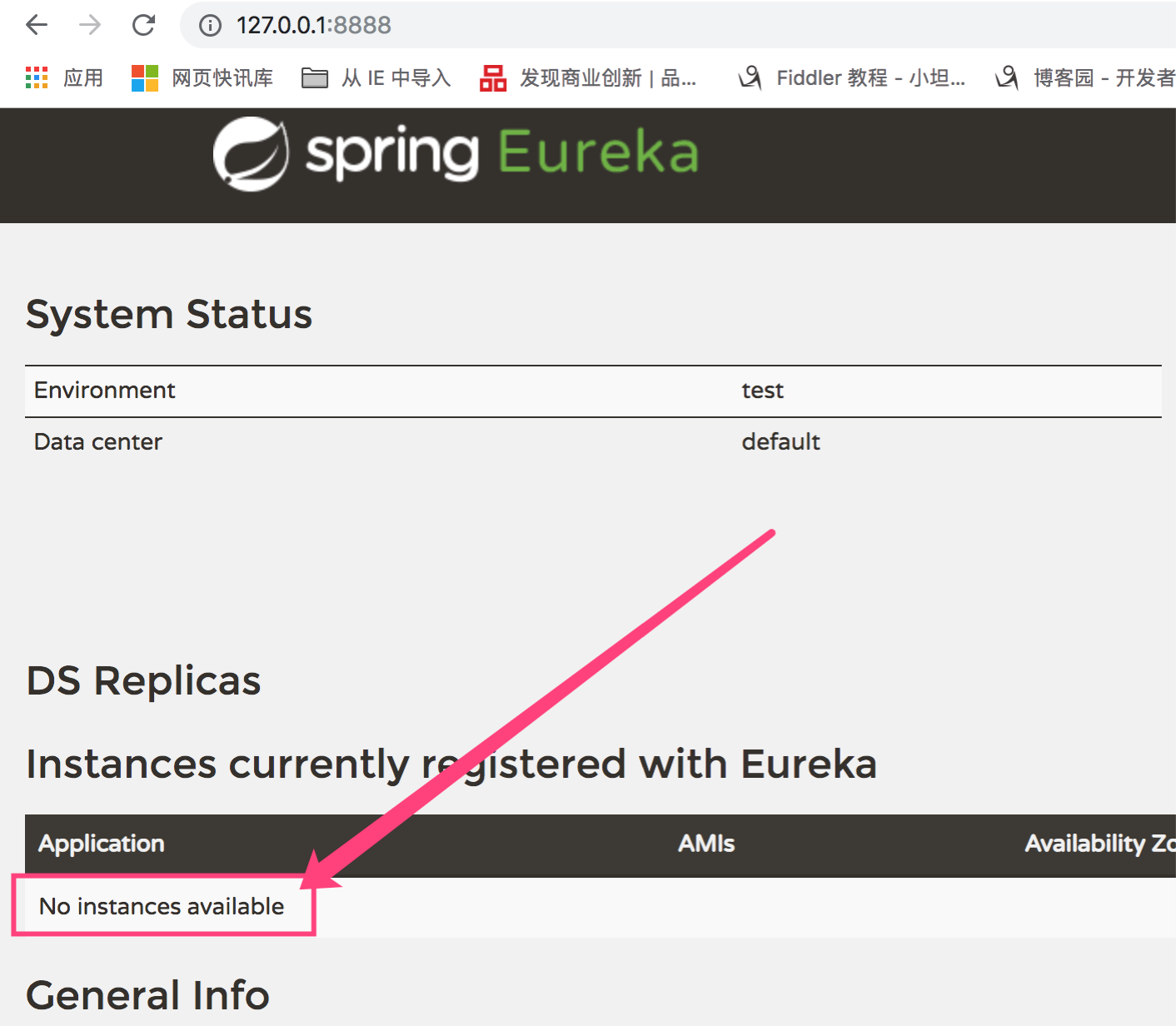1176x1026 pixels.
Task: Open the 发现商业创新 bookmark
Action: tap(588, 77)
